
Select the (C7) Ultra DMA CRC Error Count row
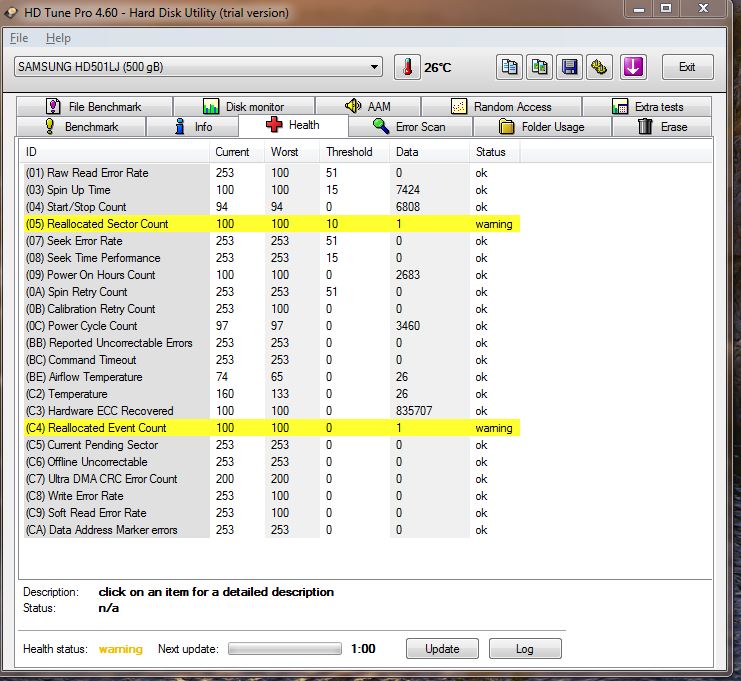(272, 479)
